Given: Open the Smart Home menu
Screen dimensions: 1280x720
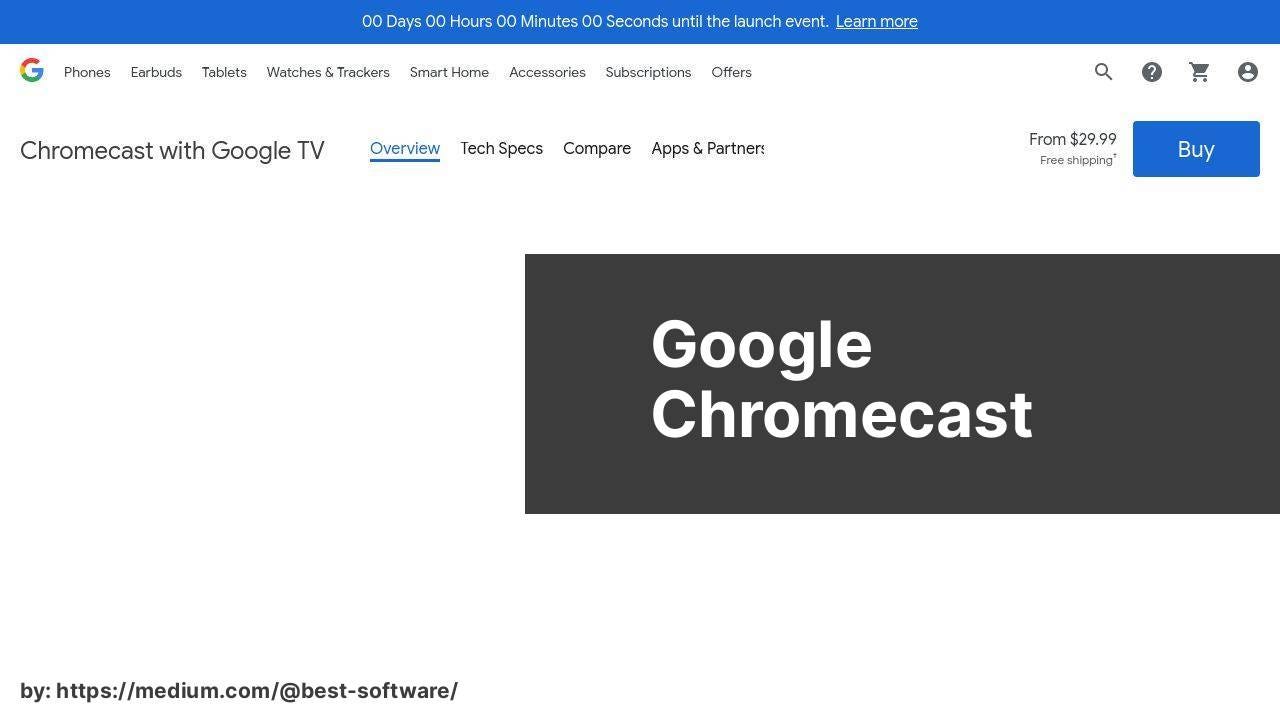Looking at the screenshot, I should tap(449, 72).
